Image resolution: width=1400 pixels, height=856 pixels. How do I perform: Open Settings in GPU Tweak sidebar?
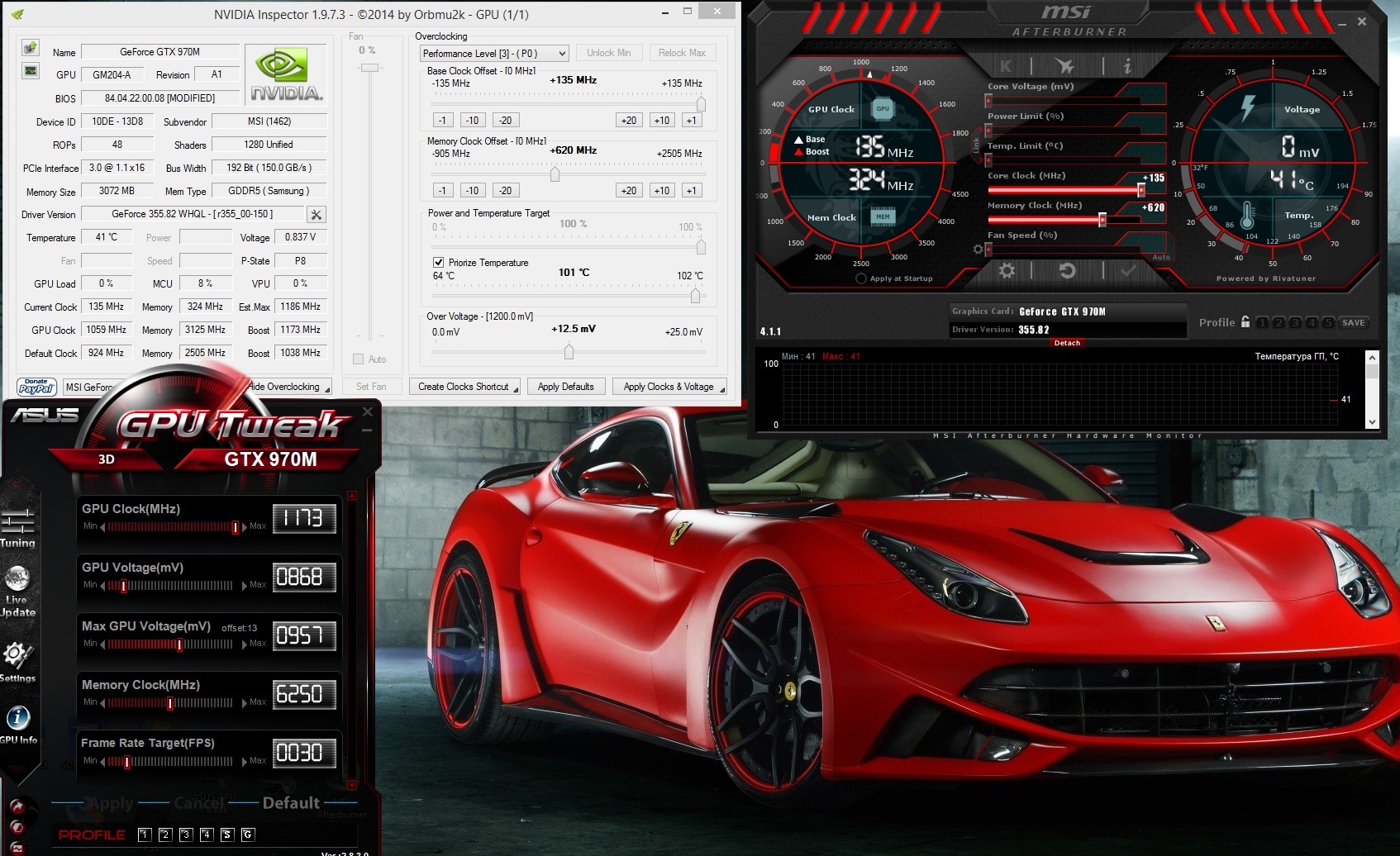[x=17, y=663]
